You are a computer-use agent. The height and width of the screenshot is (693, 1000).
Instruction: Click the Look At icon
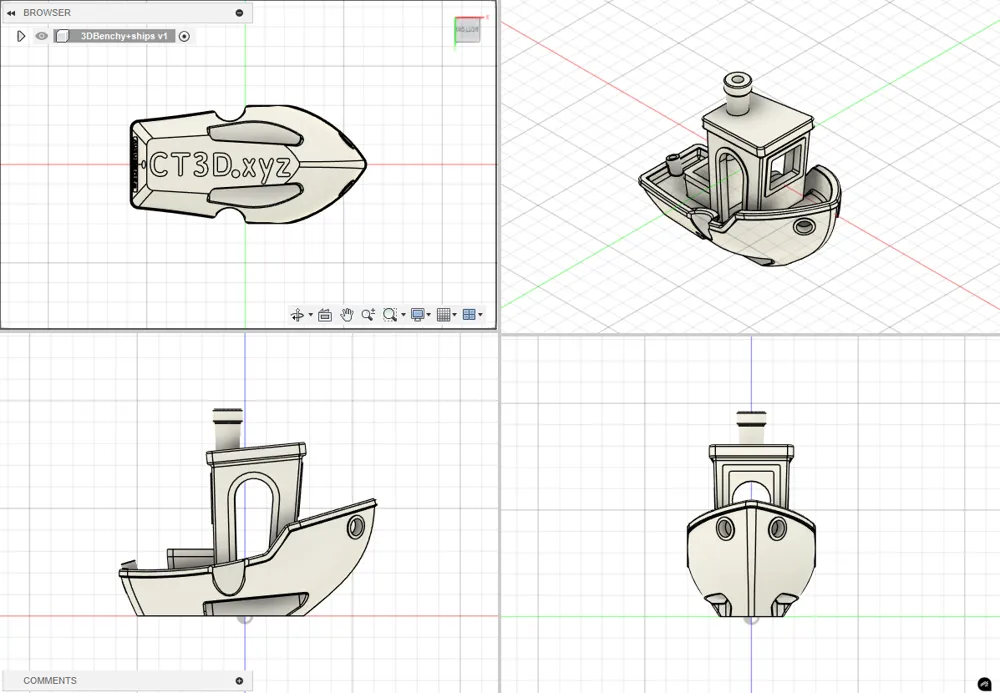pyautogui.click(x=325, y=314)
